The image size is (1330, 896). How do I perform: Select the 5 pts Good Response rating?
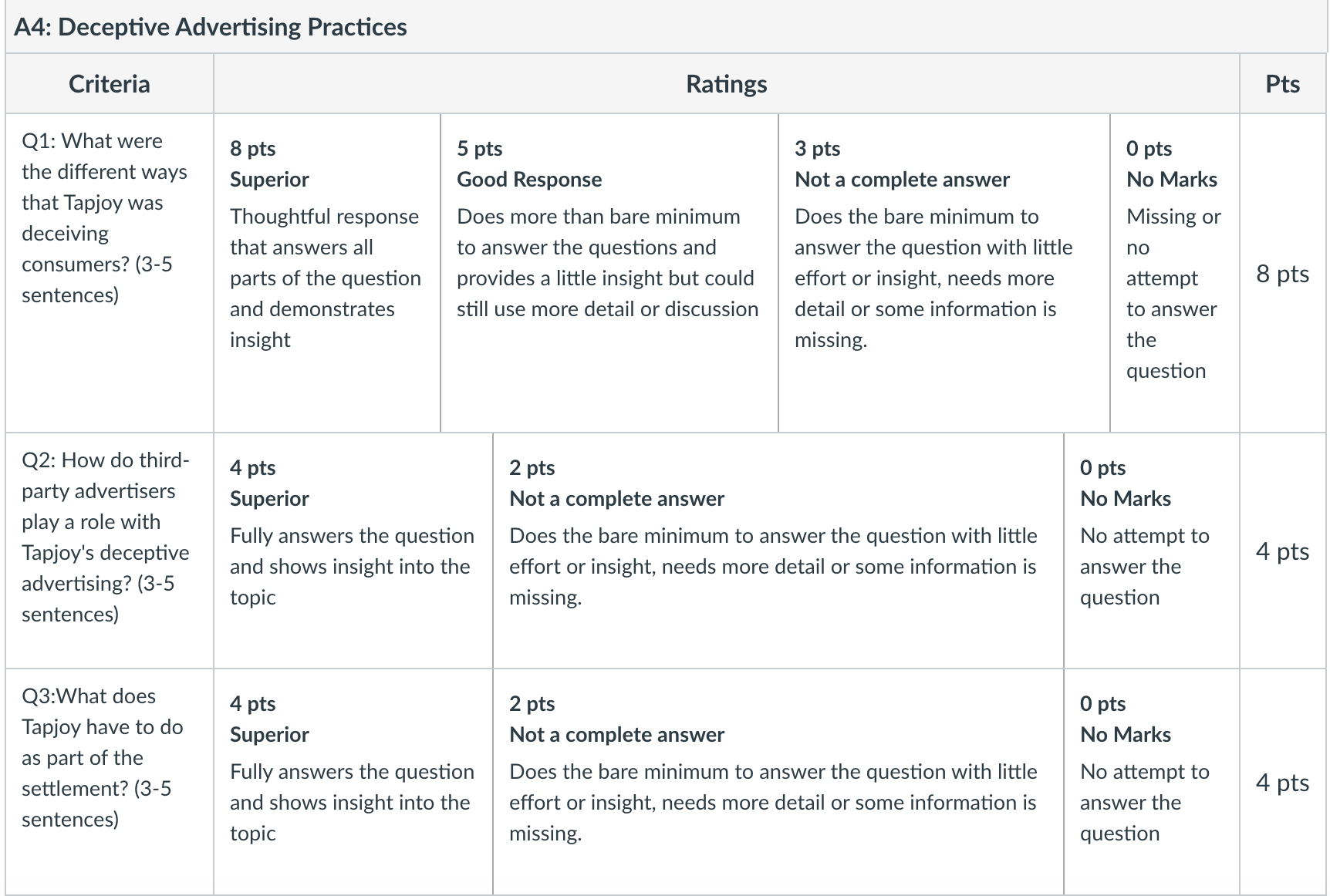tap(609, 273)
